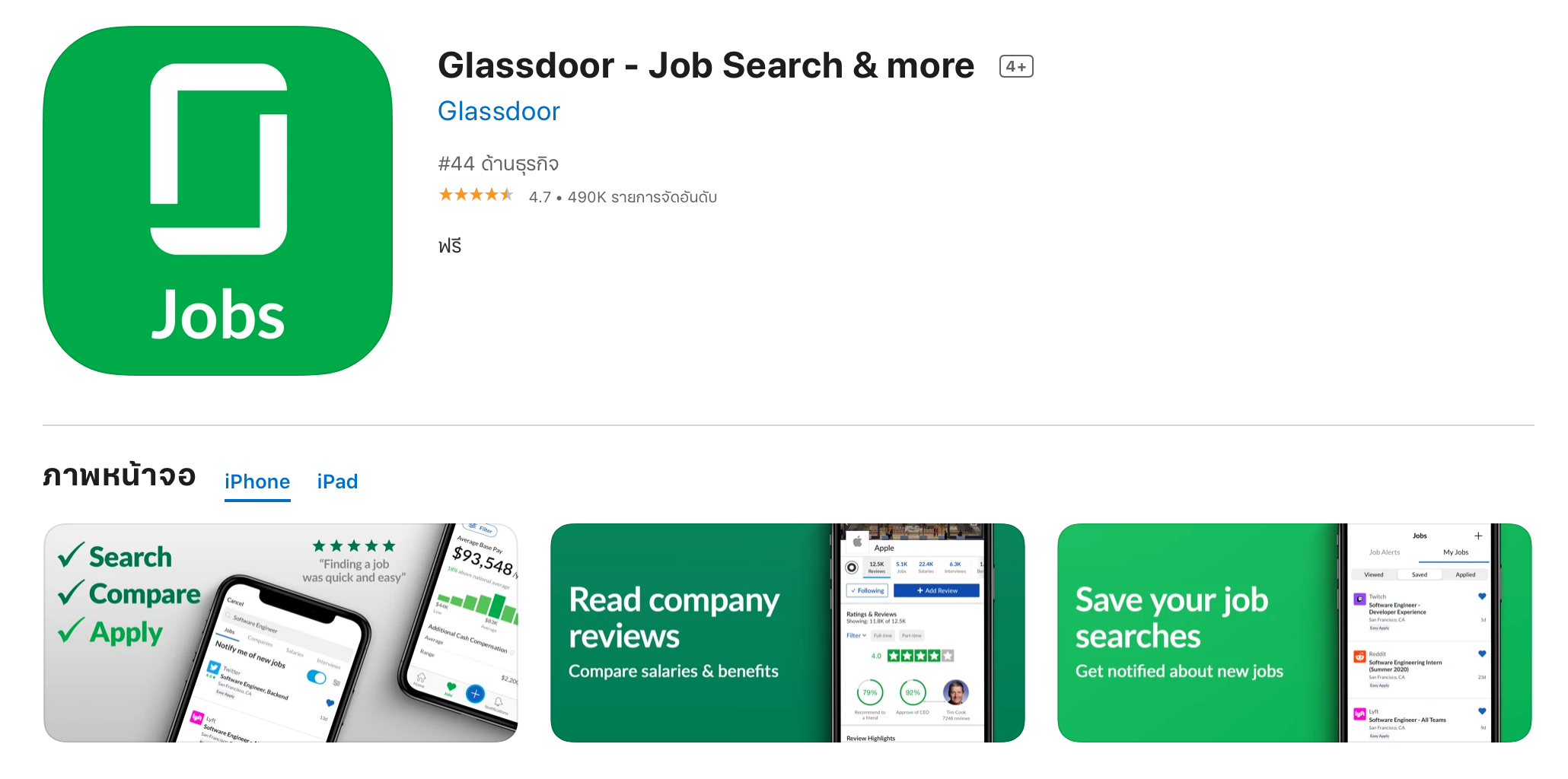
Task: Click the Reddit logo in saved jobs
Action: click(1359, 657)
